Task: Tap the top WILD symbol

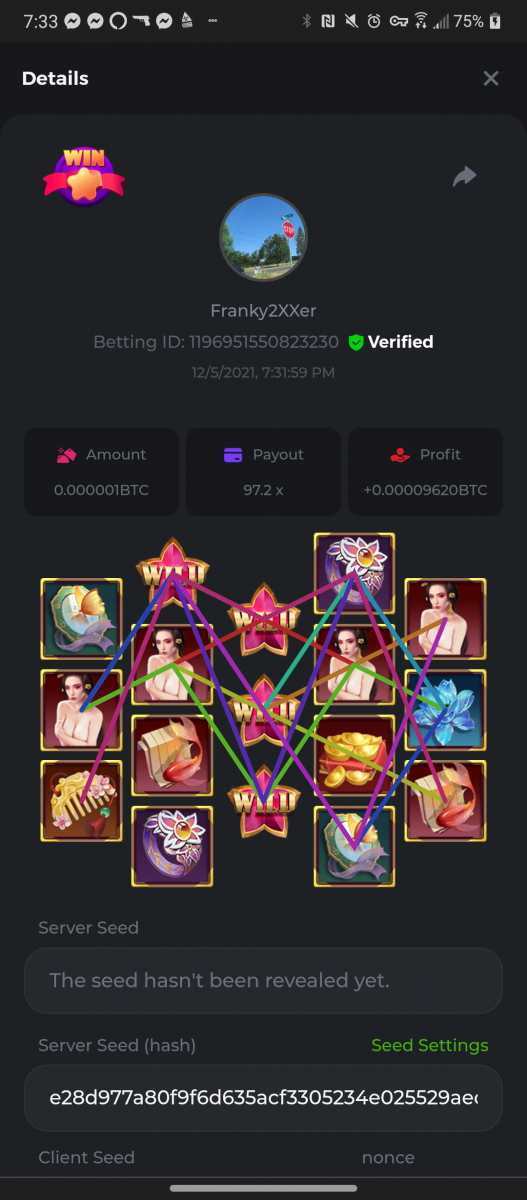Action: tap(172, 572)
